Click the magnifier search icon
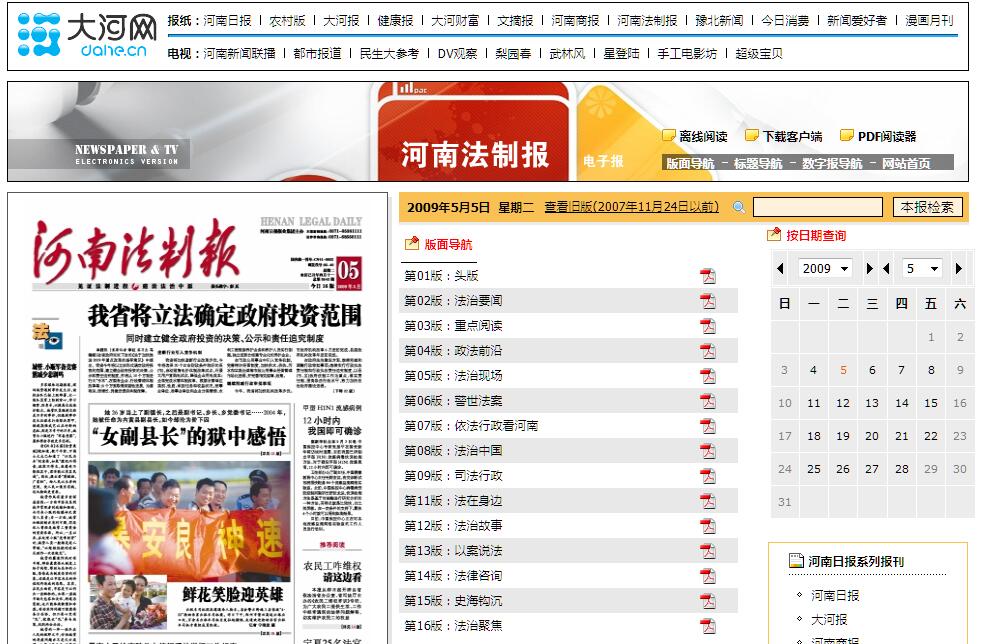This screenshot has height=644, width=986. point(740,207)
